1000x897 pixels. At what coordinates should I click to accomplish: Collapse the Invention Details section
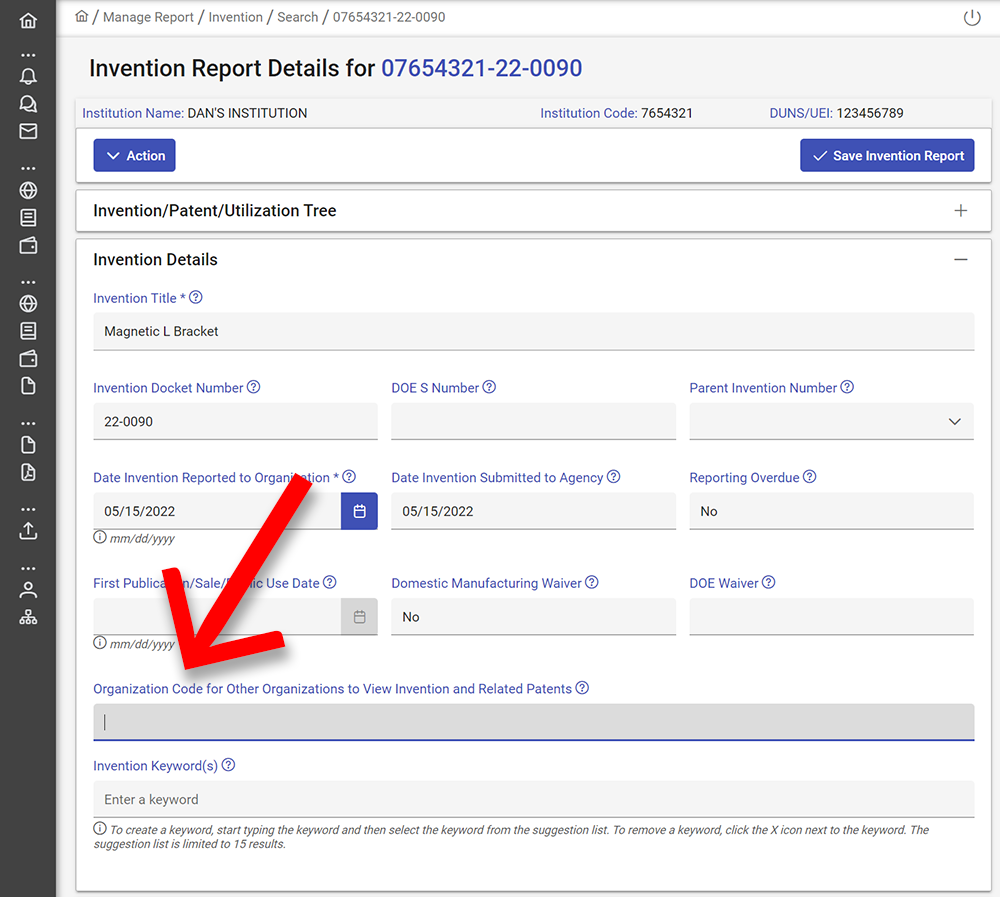tap(960, 260)
